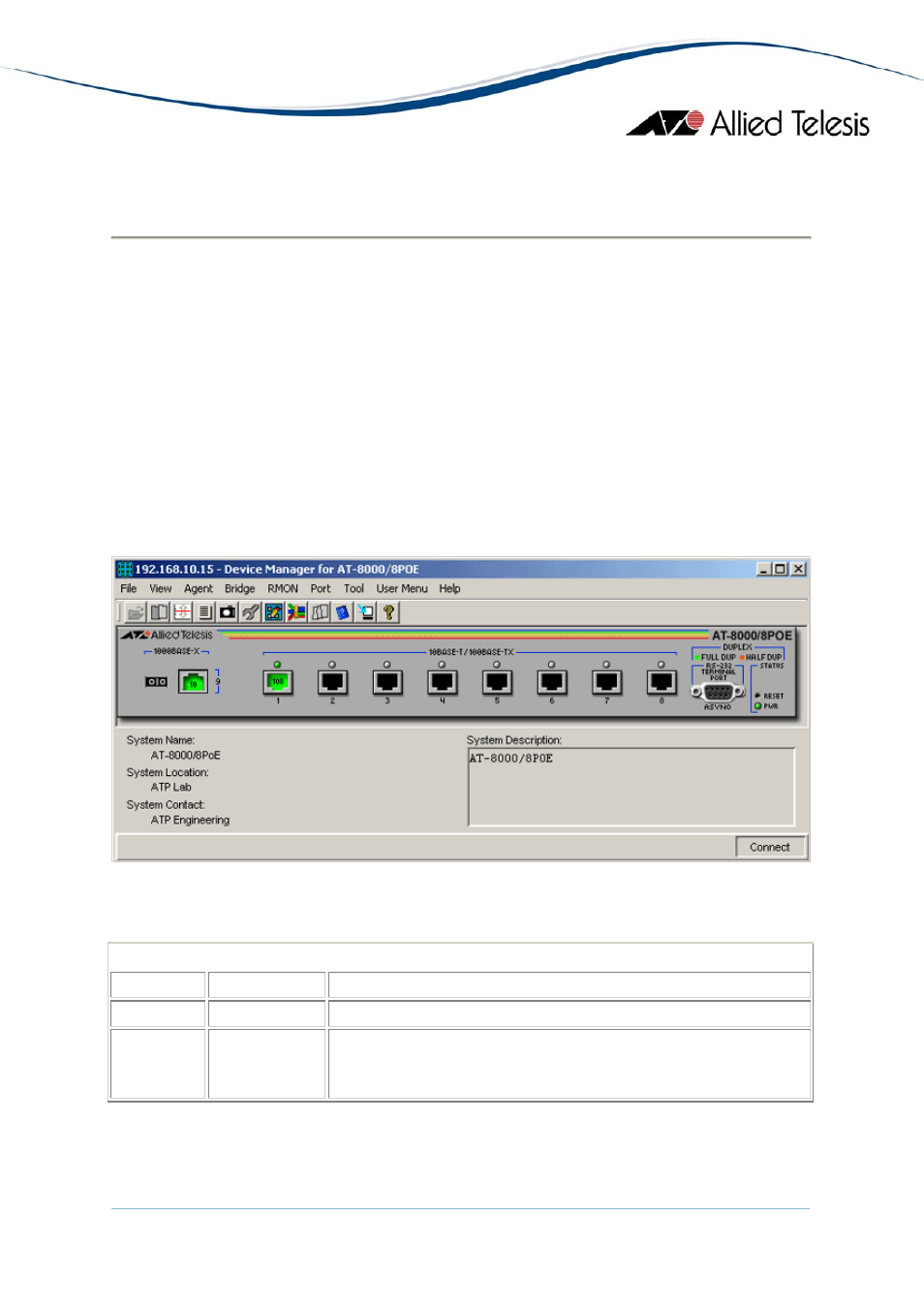Click inside the System Description text box
The image size is (924, 1308).
pyautogui.click(x=631, y=787)
